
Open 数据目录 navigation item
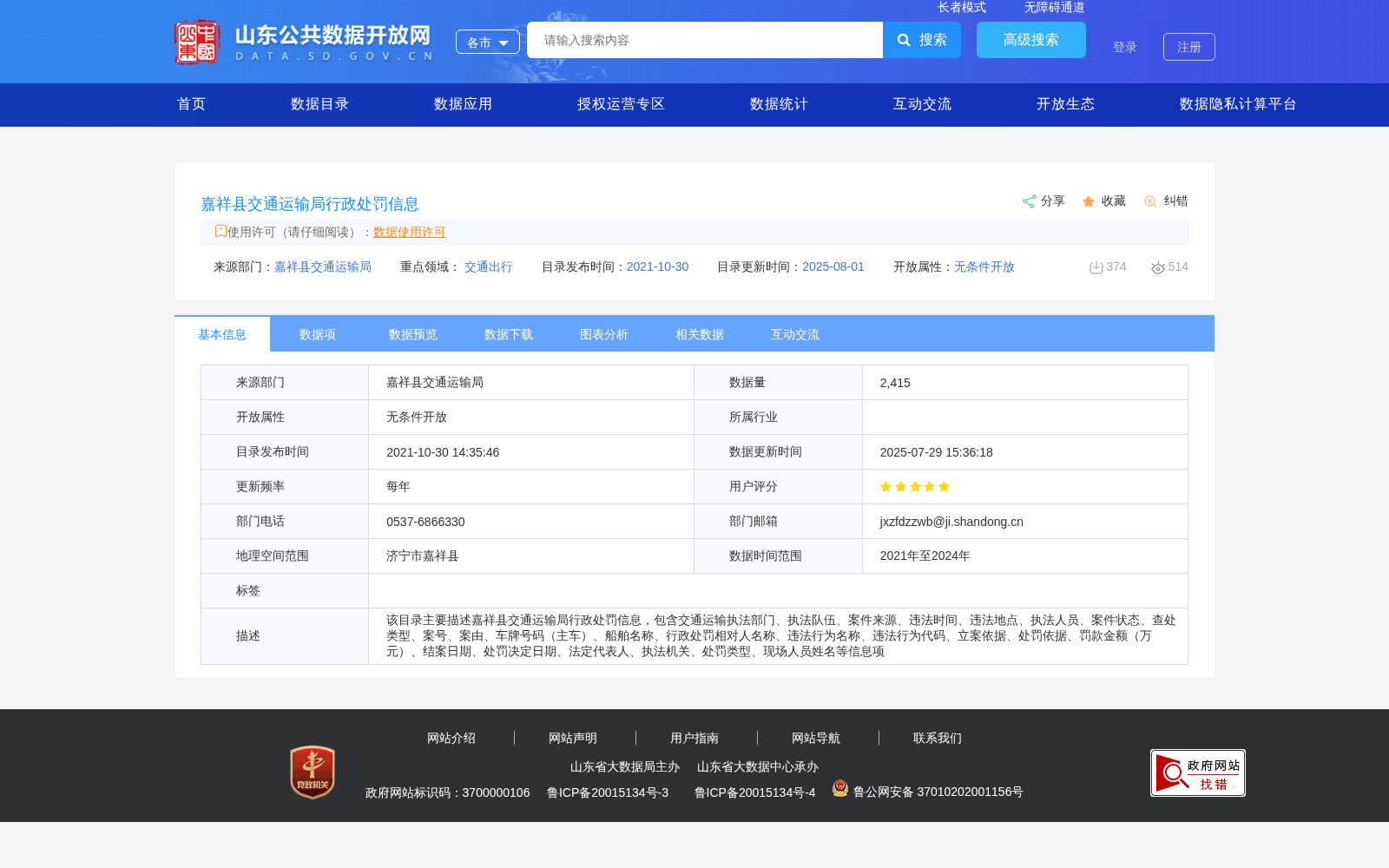pos(319,104)
